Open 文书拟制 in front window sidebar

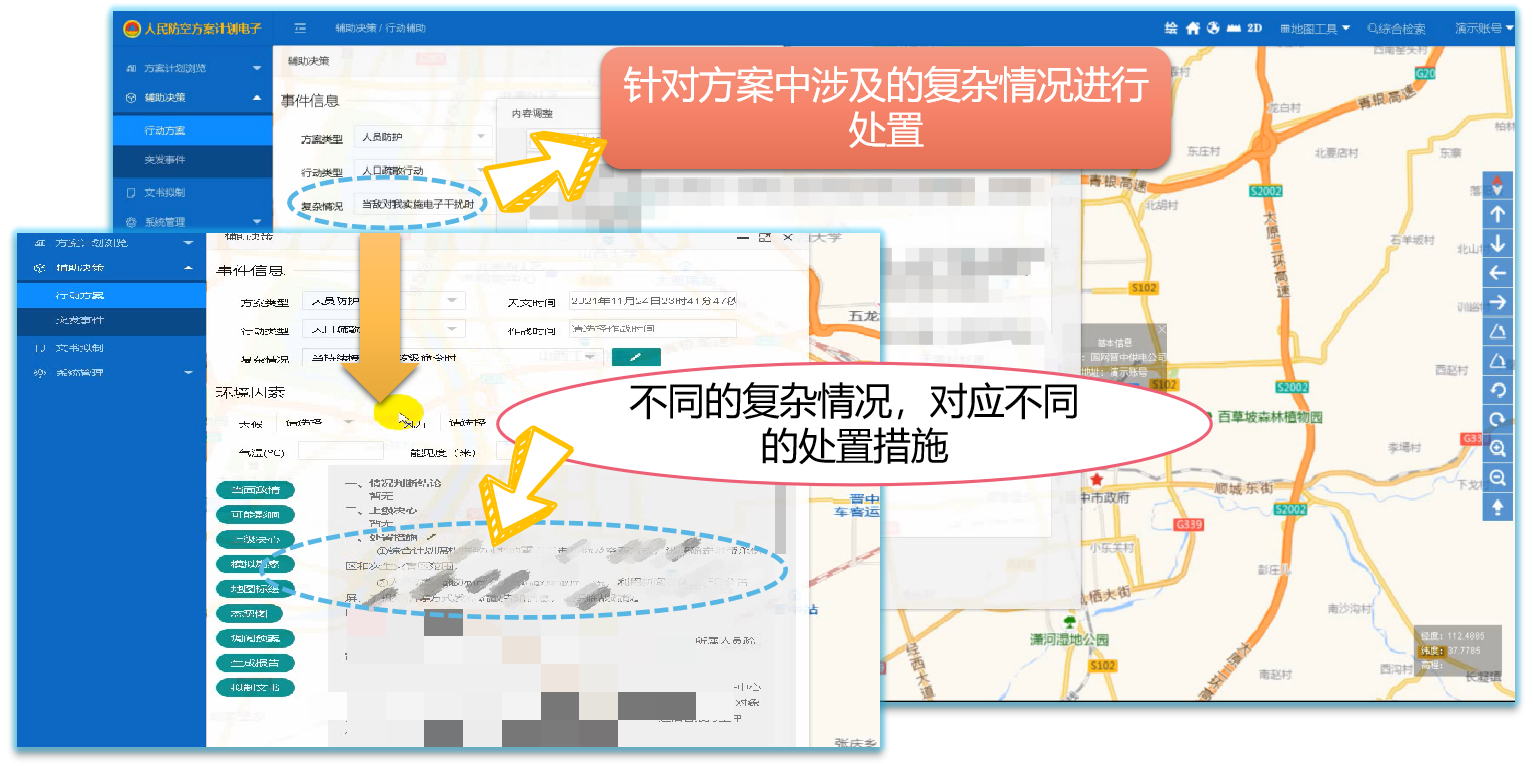point(111,348)
